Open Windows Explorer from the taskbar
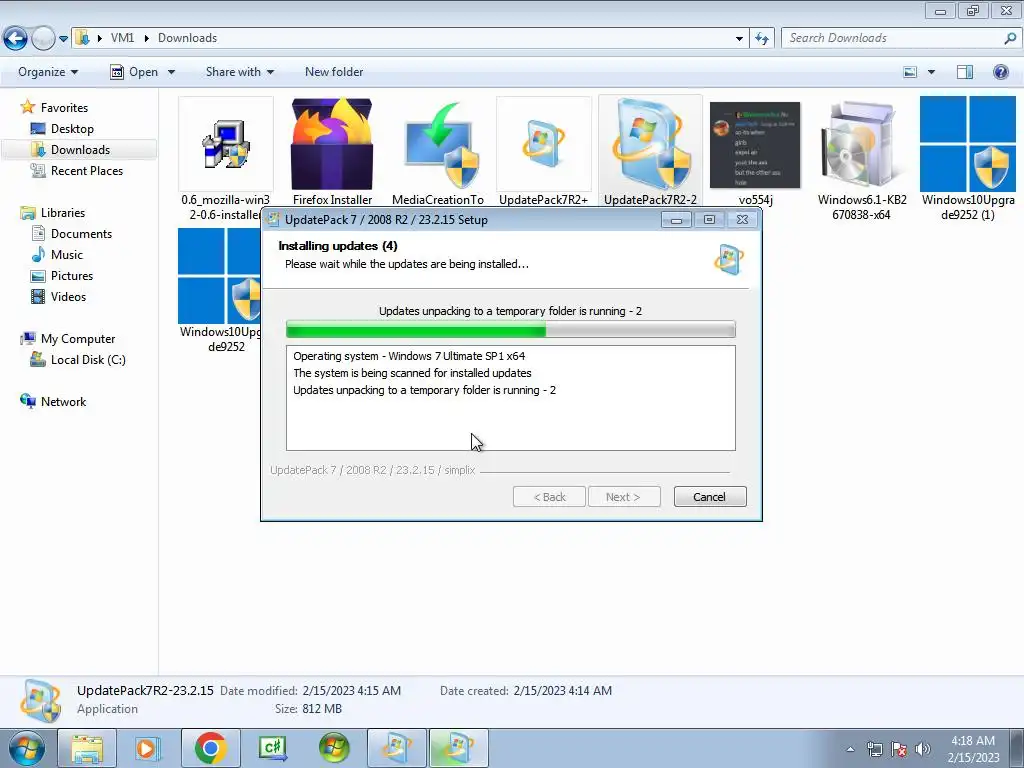 click(87, 748)
